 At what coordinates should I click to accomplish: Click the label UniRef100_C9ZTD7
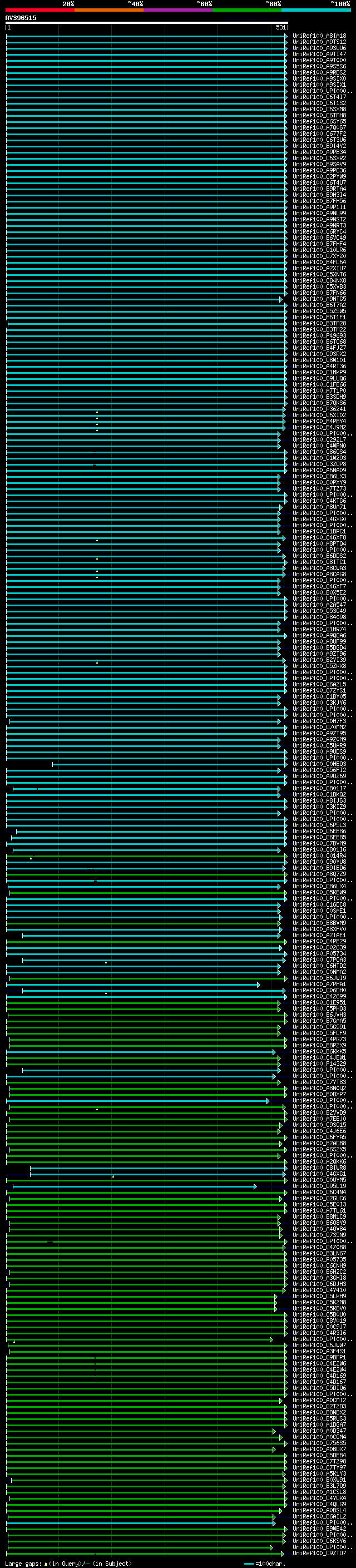pyautogui.click(x=319, y=1554)
